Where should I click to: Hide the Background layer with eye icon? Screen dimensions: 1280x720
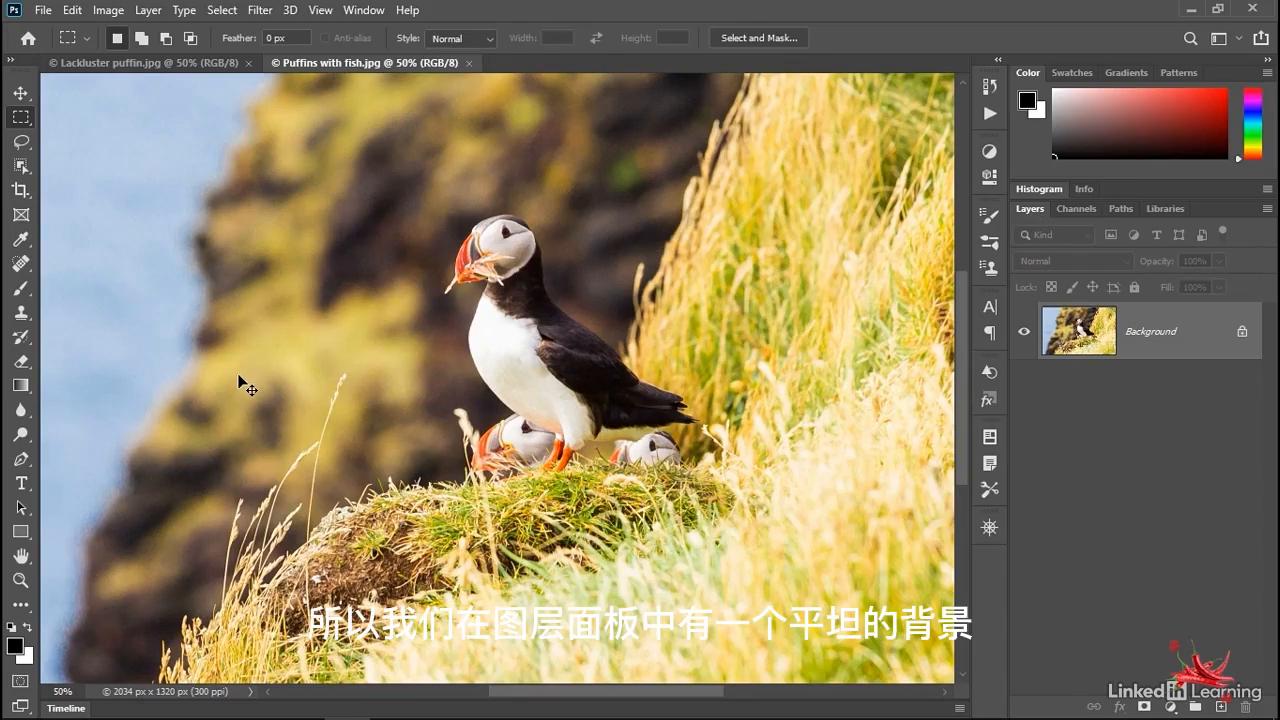[x=1024, y=332]
